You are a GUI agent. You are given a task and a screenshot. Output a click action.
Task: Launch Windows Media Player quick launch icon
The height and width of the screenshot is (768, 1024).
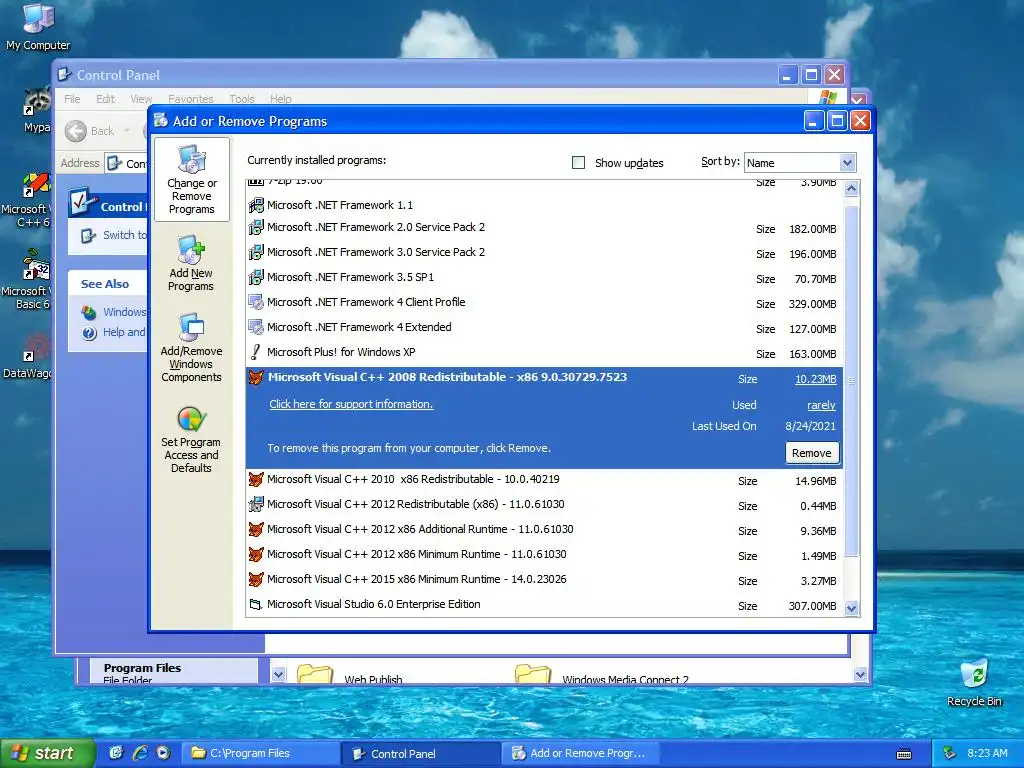coord(163,753)
